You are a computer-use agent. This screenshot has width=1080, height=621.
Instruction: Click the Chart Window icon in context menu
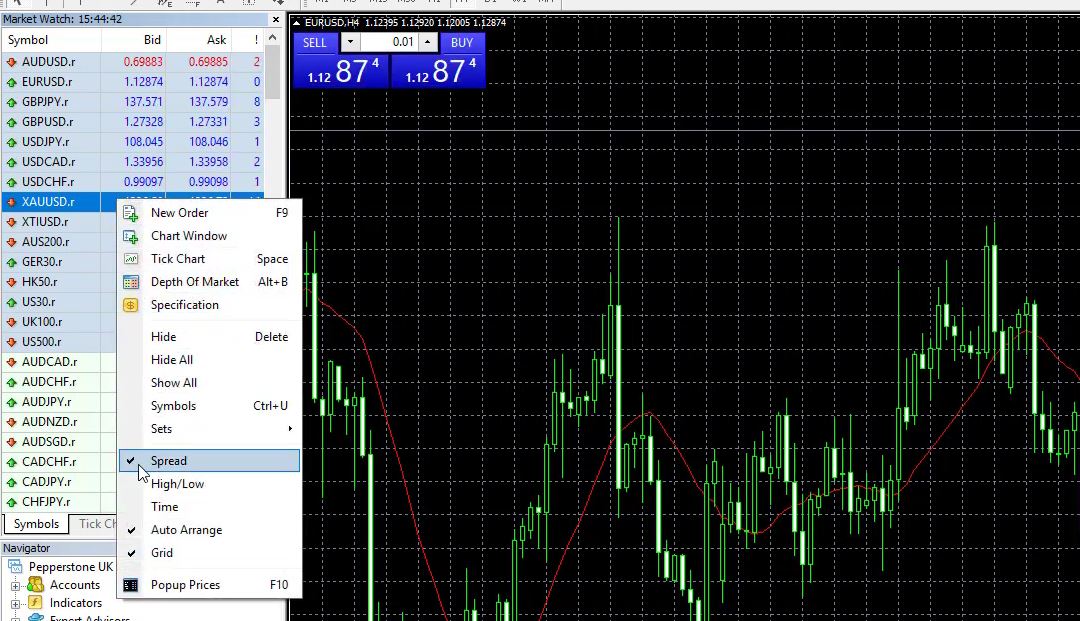pos(130,236)
